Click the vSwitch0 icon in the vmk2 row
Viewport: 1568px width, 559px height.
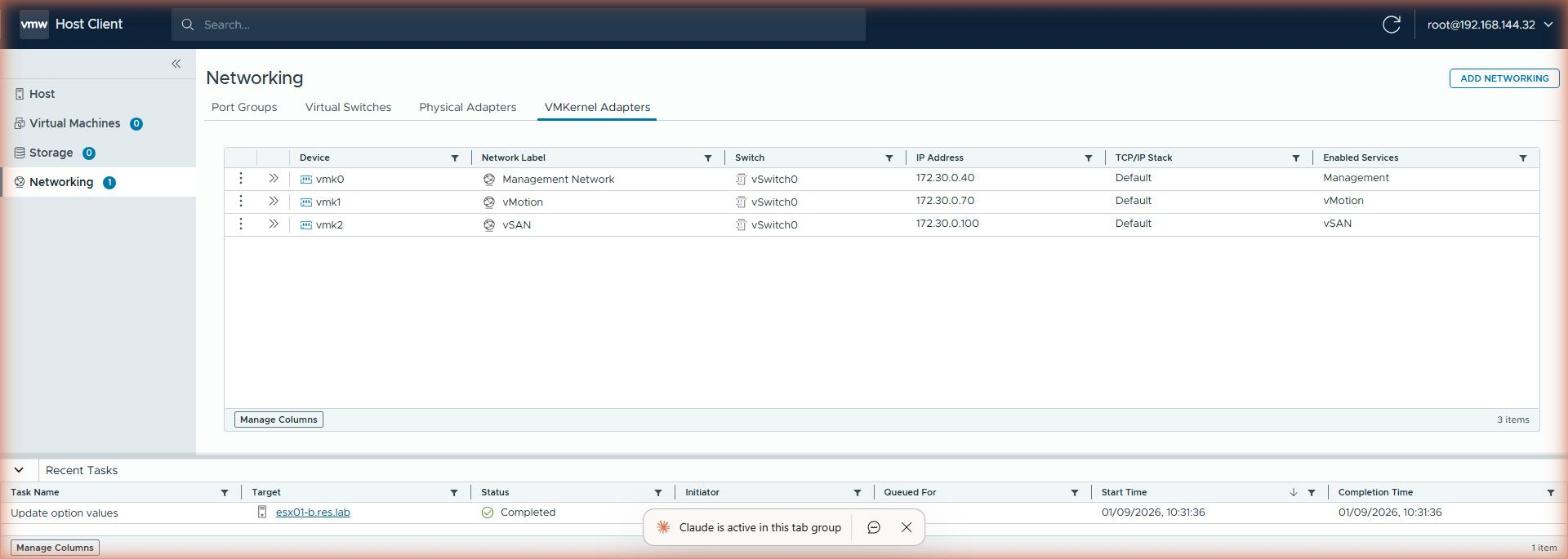coord(741,225)
